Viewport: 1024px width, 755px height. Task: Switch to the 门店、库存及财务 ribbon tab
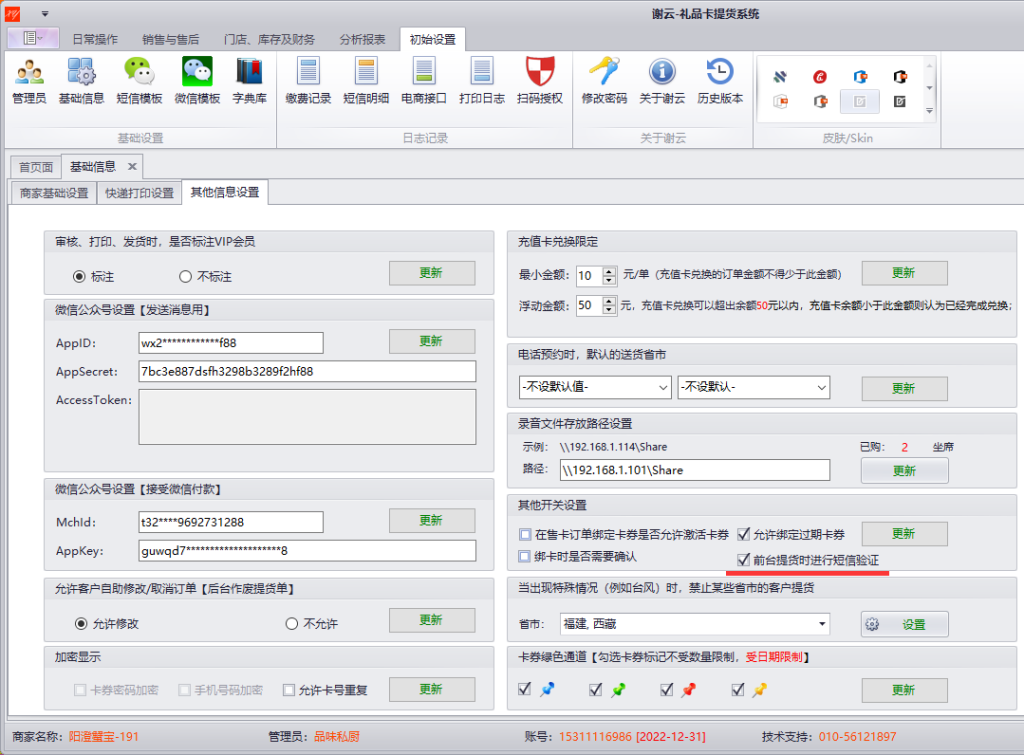269,39
